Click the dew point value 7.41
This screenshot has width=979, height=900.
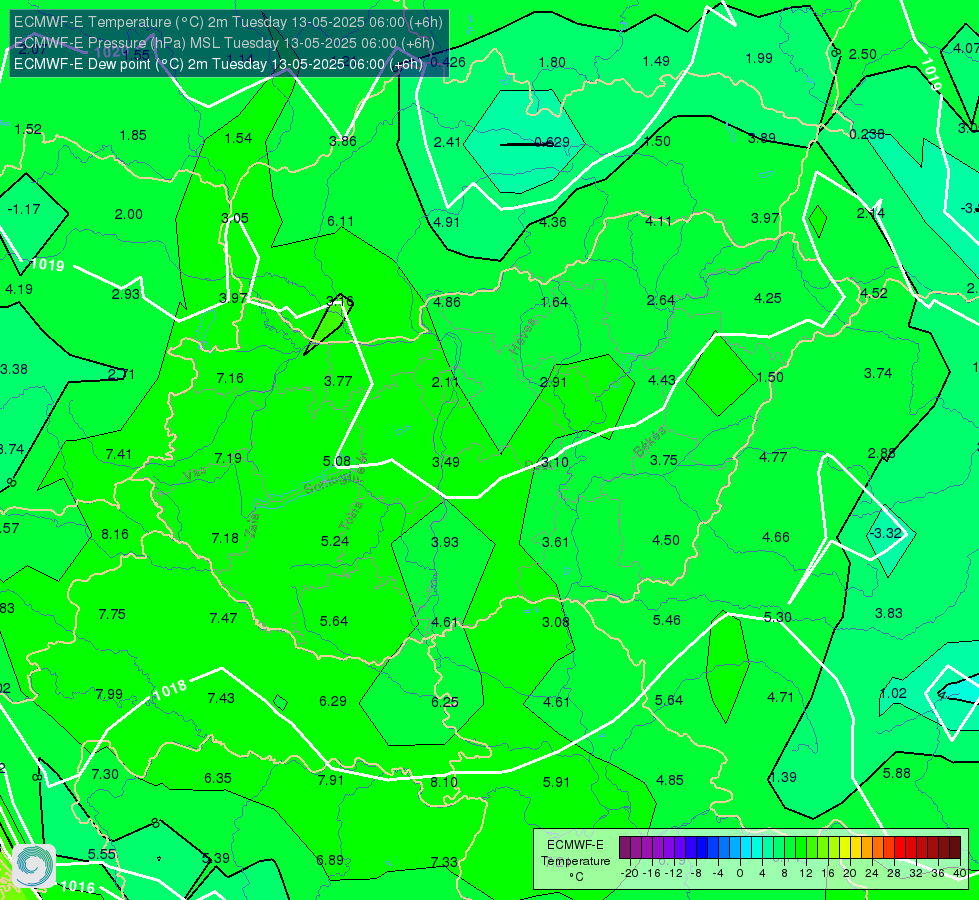(x=119, y=454)
